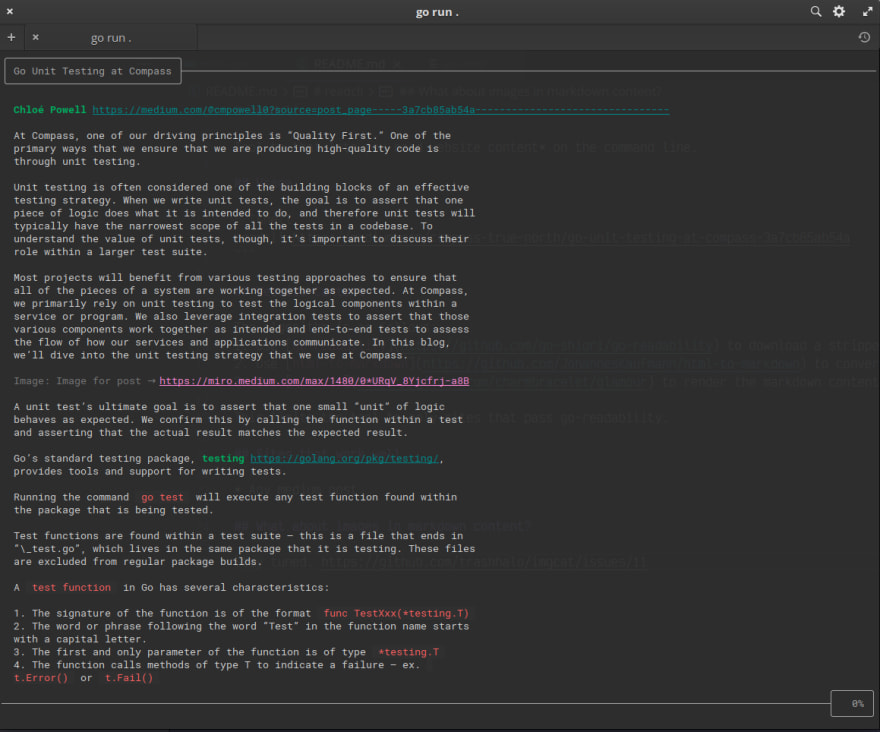Viewport: 880px width, 732px height.
Task: Click the 'Test functions are found within' line
Action: click(x=238, y=536)
